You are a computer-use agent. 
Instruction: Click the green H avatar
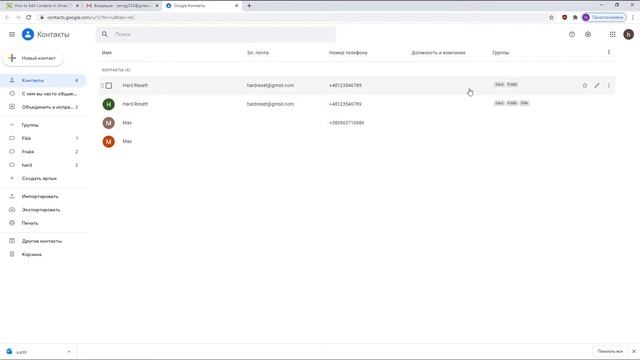point(109,104)
